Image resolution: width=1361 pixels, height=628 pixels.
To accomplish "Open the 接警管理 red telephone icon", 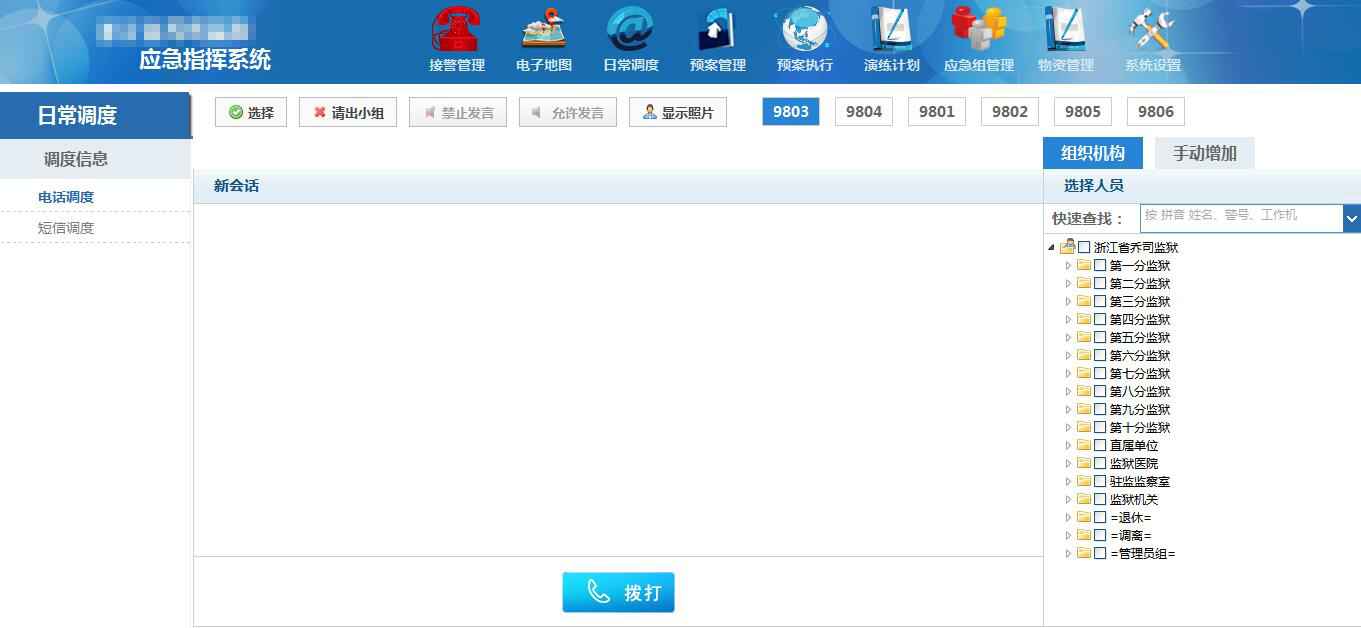I will (x=456, y=30).
